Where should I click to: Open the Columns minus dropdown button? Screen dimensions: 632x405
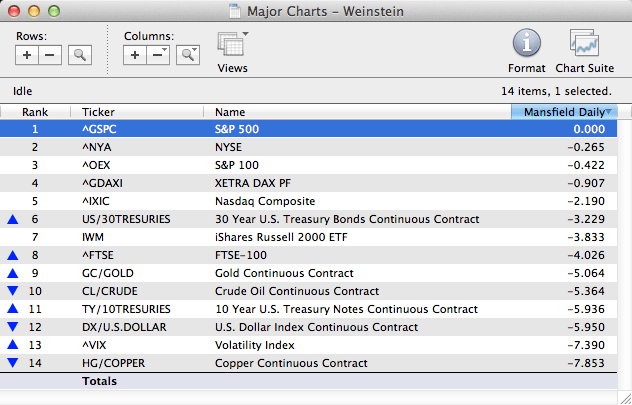158,55
